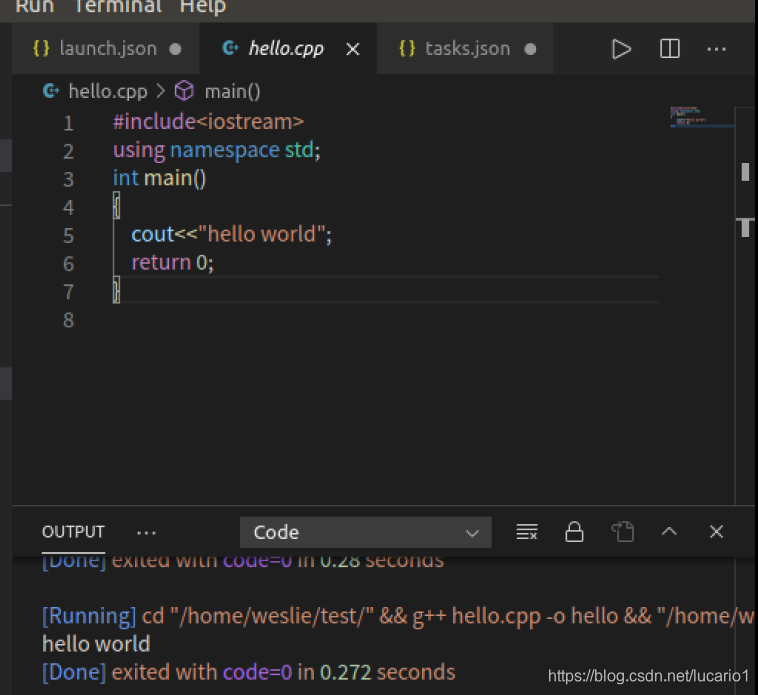Click the 'using namespace std;' line

point(217,150)
